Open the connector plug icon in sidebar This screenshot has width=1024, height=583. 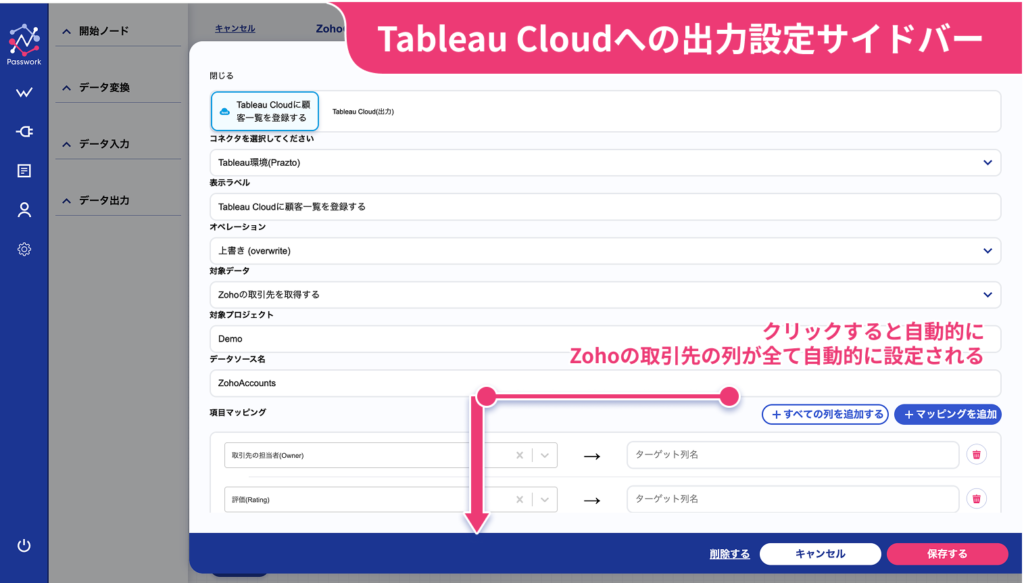pyautogui.click(x=24, y=132)
